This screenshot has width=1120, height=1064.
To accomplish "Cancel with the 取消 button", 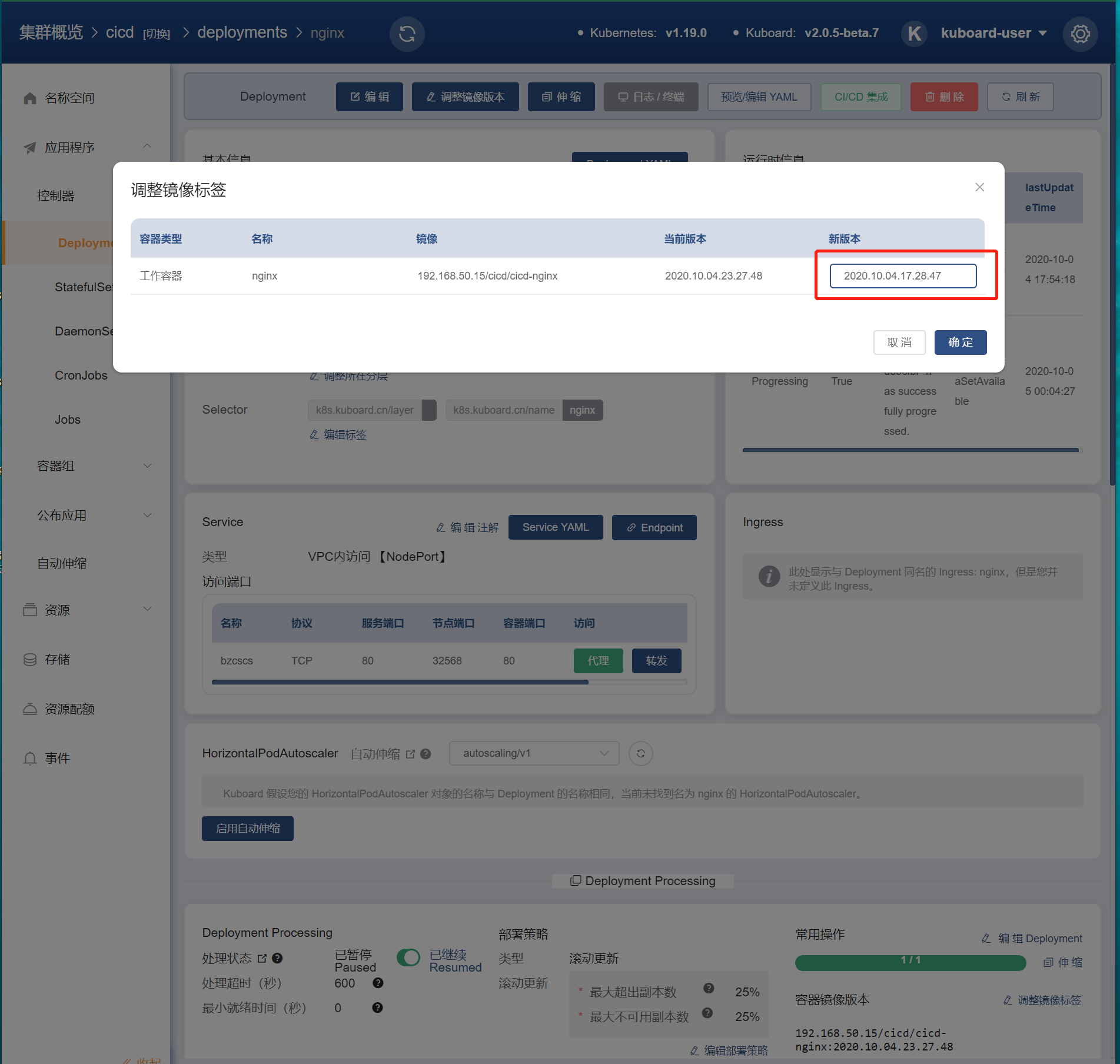I will pos(899,343).
